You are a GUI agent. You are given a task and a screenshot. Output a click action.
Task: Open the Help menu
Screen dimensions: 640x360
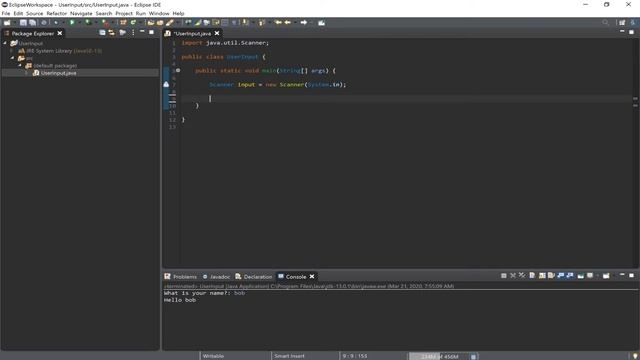coord(178,13)
